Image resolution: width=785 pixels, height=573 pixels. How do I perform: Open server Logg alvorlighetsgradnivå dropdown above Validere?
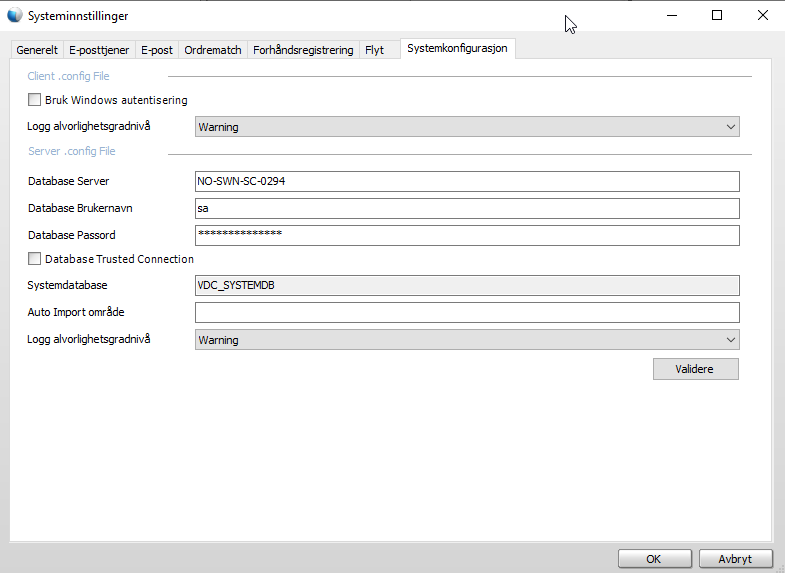click(467, 340)
